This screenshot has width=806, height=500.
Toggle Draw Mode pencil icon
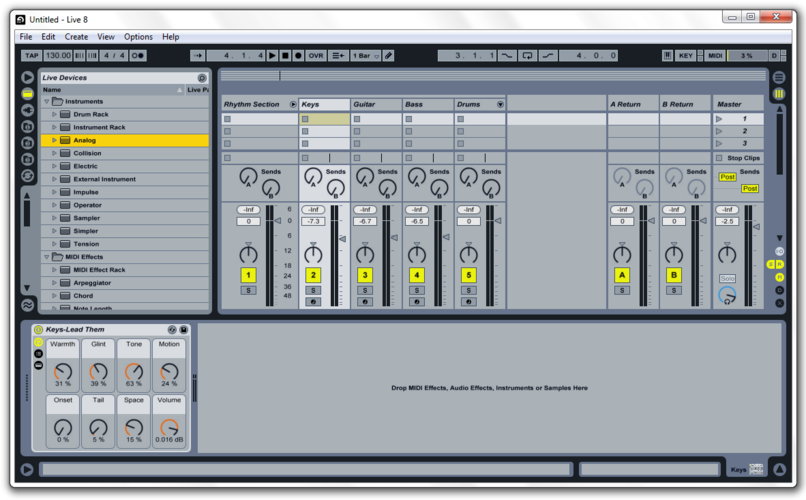pyautogui.click(x=389, y=55)
